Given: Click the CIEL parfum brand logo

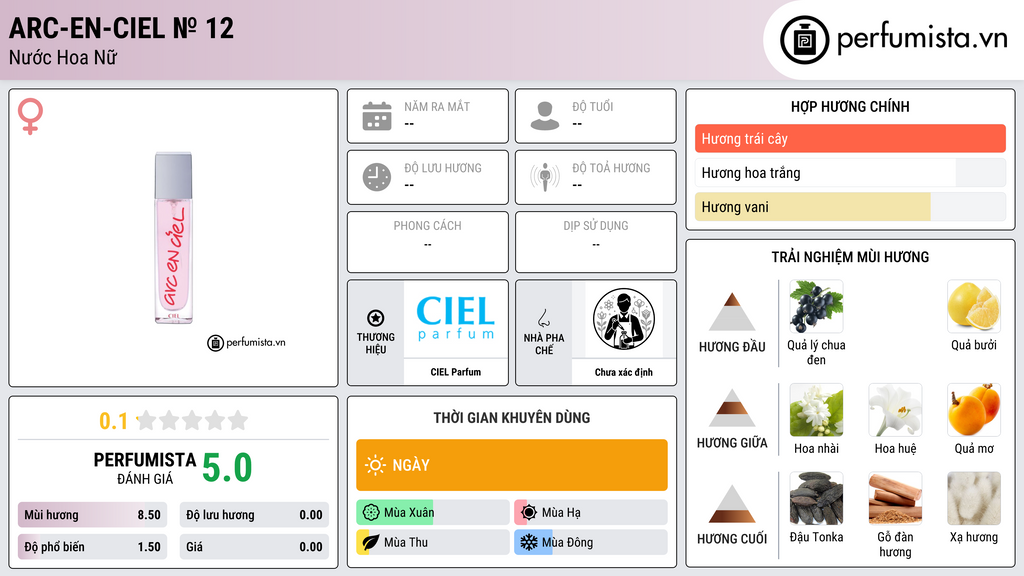Looking at the screenshot, I should (456, 318).
